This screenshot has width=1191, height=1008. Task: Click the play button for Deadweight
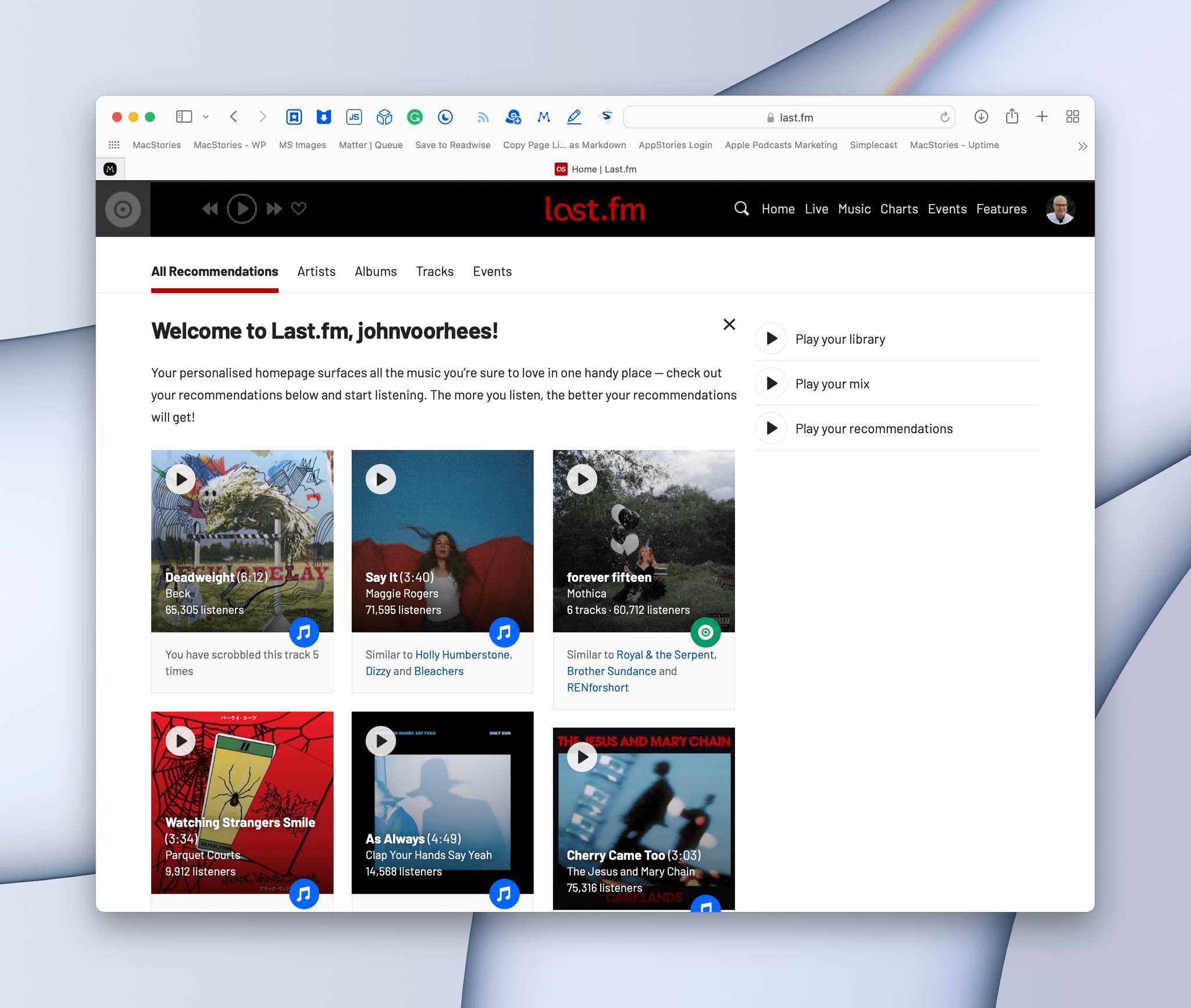point(180,478)
